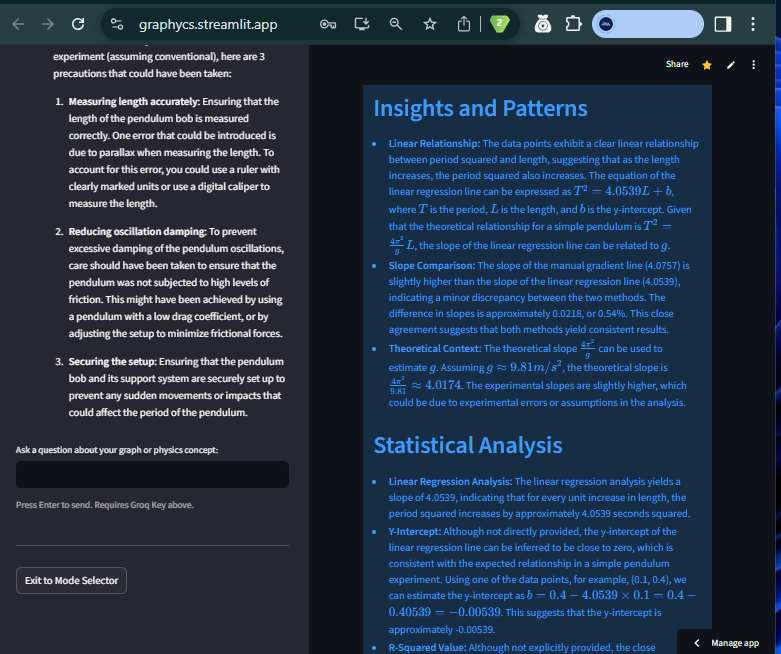Bookmark this tab with the star icon
The image size is (781, 654).
(x=430, y=24)
